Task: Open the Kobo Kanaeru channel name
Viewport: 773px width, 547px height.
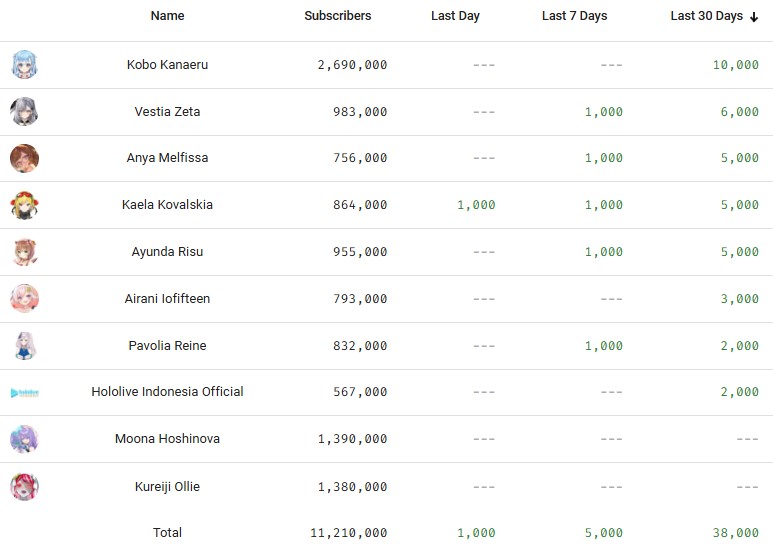Action: [167, 65]
